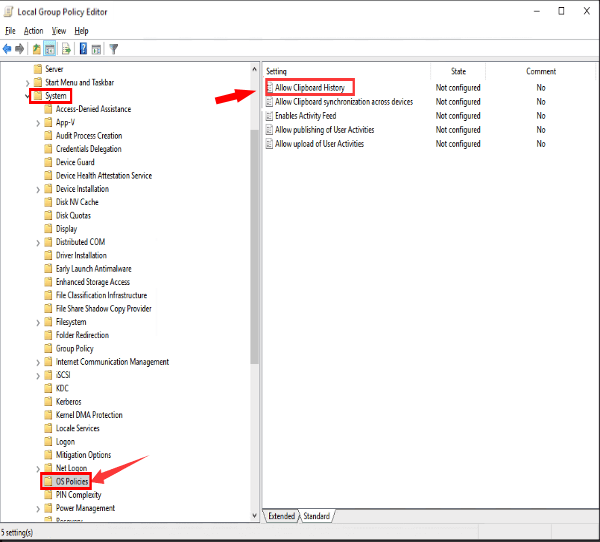Click the folder icon next to Logon
The height and width of the screenshot is (542, 600).
[x=48, y=442]
